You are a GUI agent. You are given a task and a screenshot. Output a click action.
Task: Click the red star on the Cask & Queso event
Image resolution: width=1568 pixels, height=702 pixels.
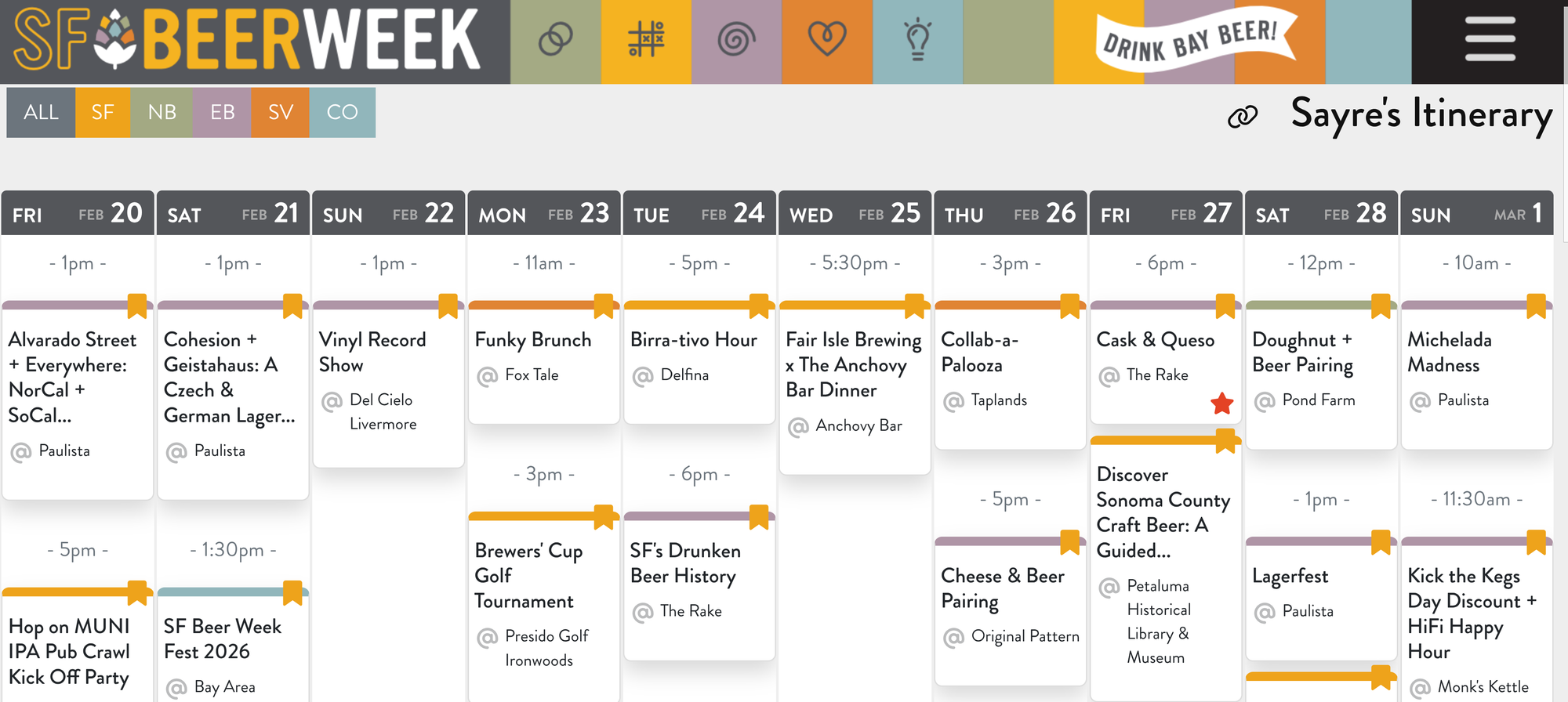(x=1220, y=404)
